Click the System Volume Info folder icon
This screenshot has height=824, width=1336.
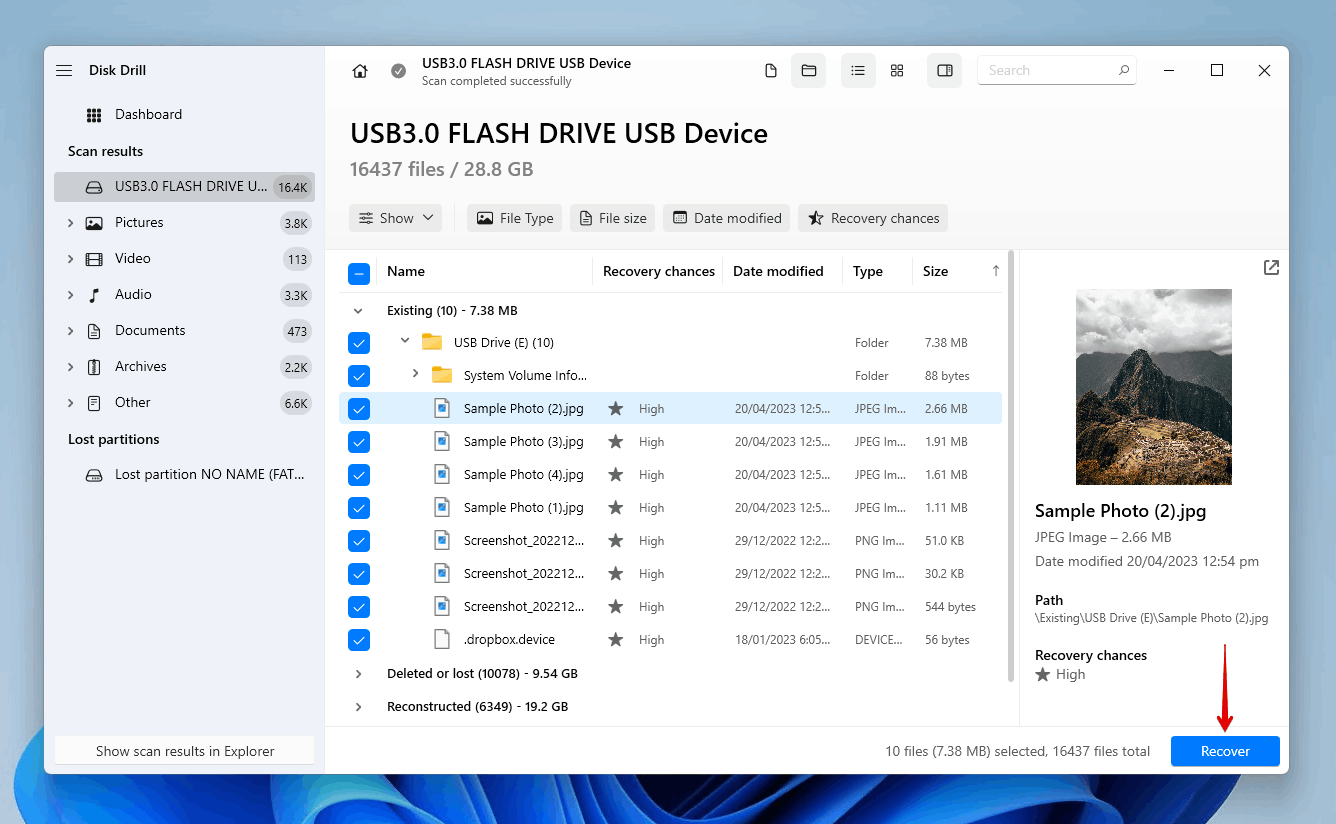click(442, 375)
